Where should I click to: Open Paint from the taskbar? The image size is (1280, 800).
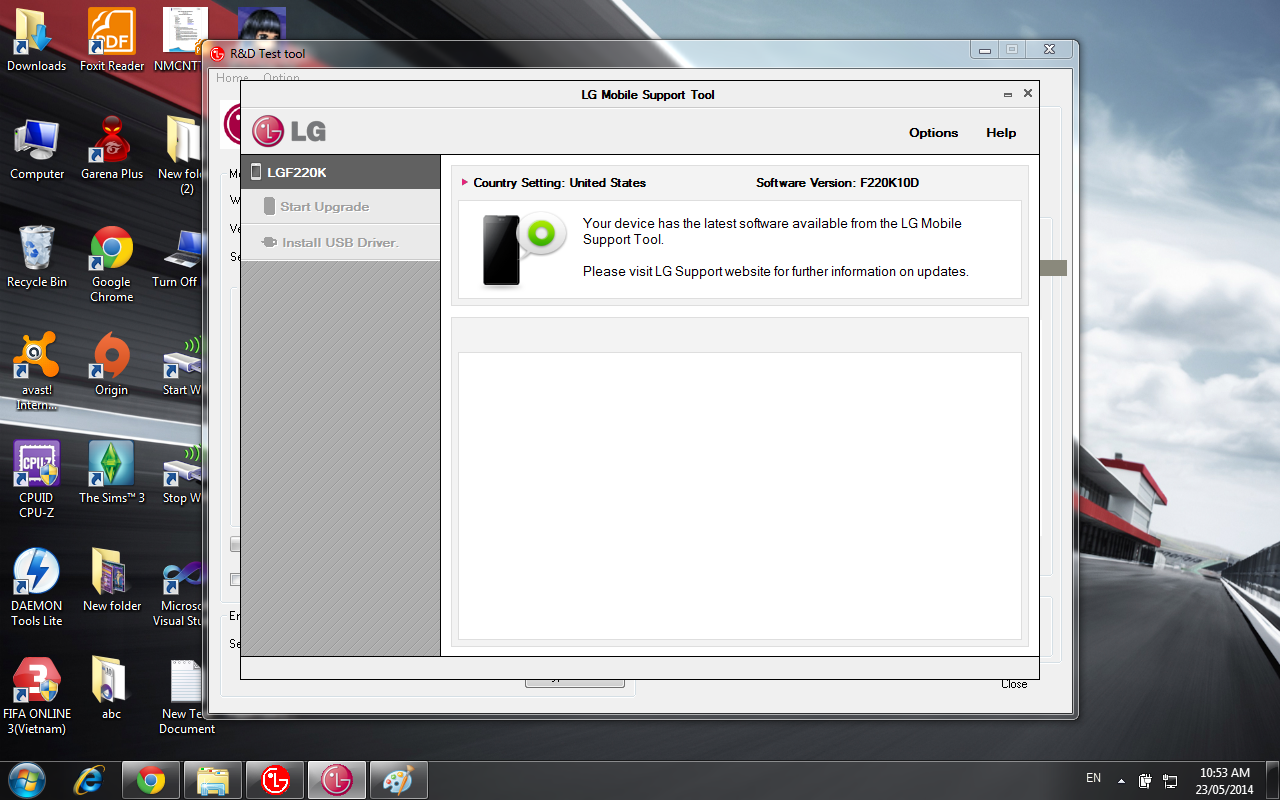coord(399,779)
